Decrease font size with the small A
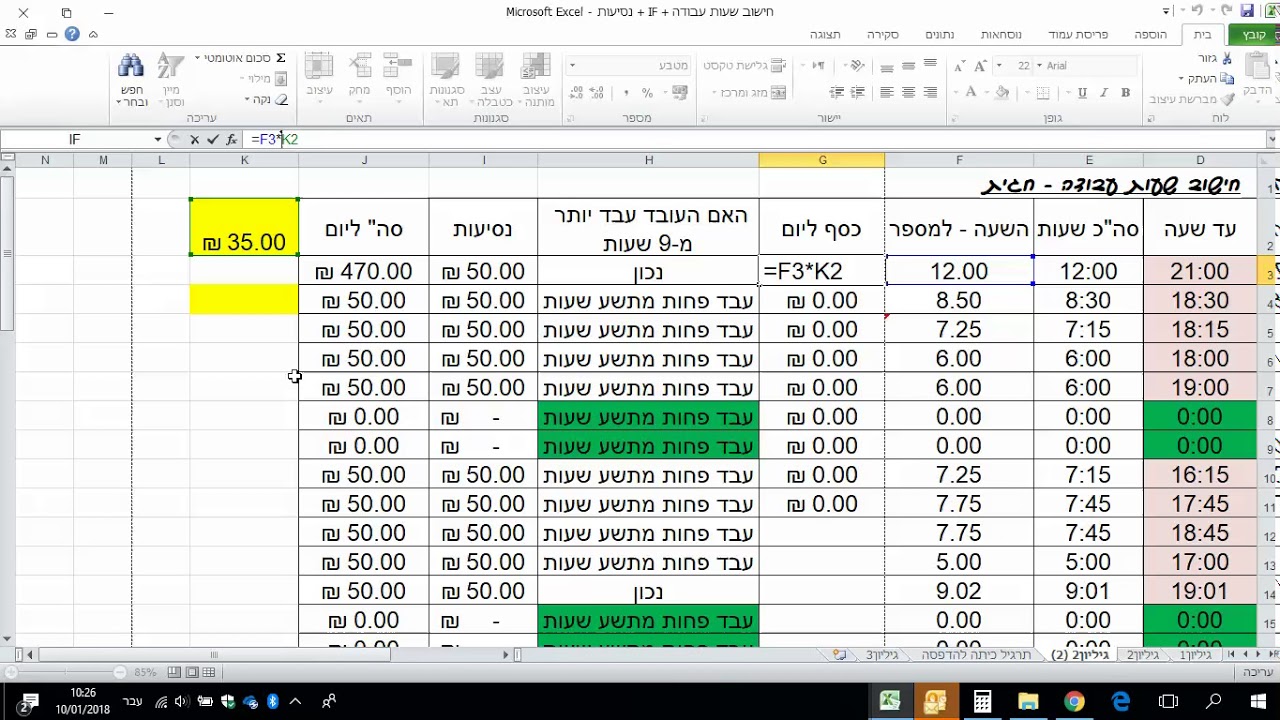The height and width of the screenshot is (720, 1280). [x=958, y=66]
